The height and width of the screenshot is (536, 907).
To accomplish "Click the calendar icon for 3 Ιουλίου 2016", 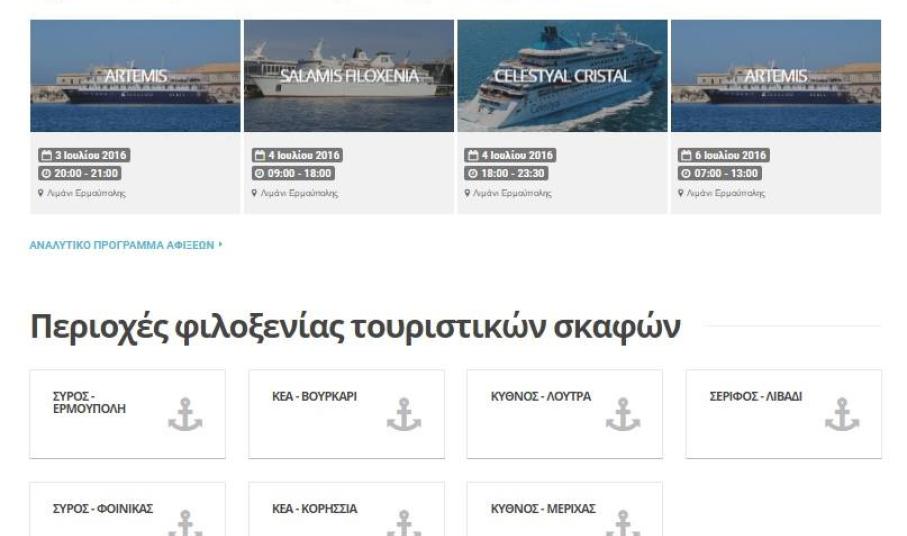I will pos(46,155).
